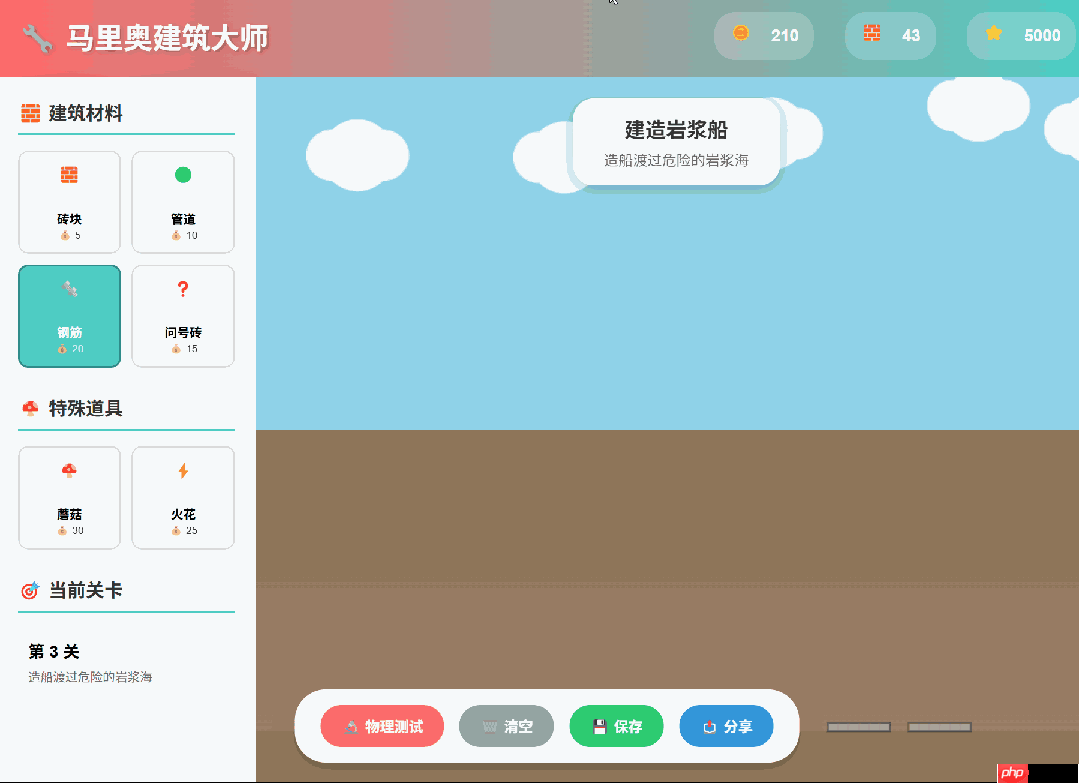Select the 问号砖 question block material
This screenshot has height=783, width=1079.
pos(183,316)
